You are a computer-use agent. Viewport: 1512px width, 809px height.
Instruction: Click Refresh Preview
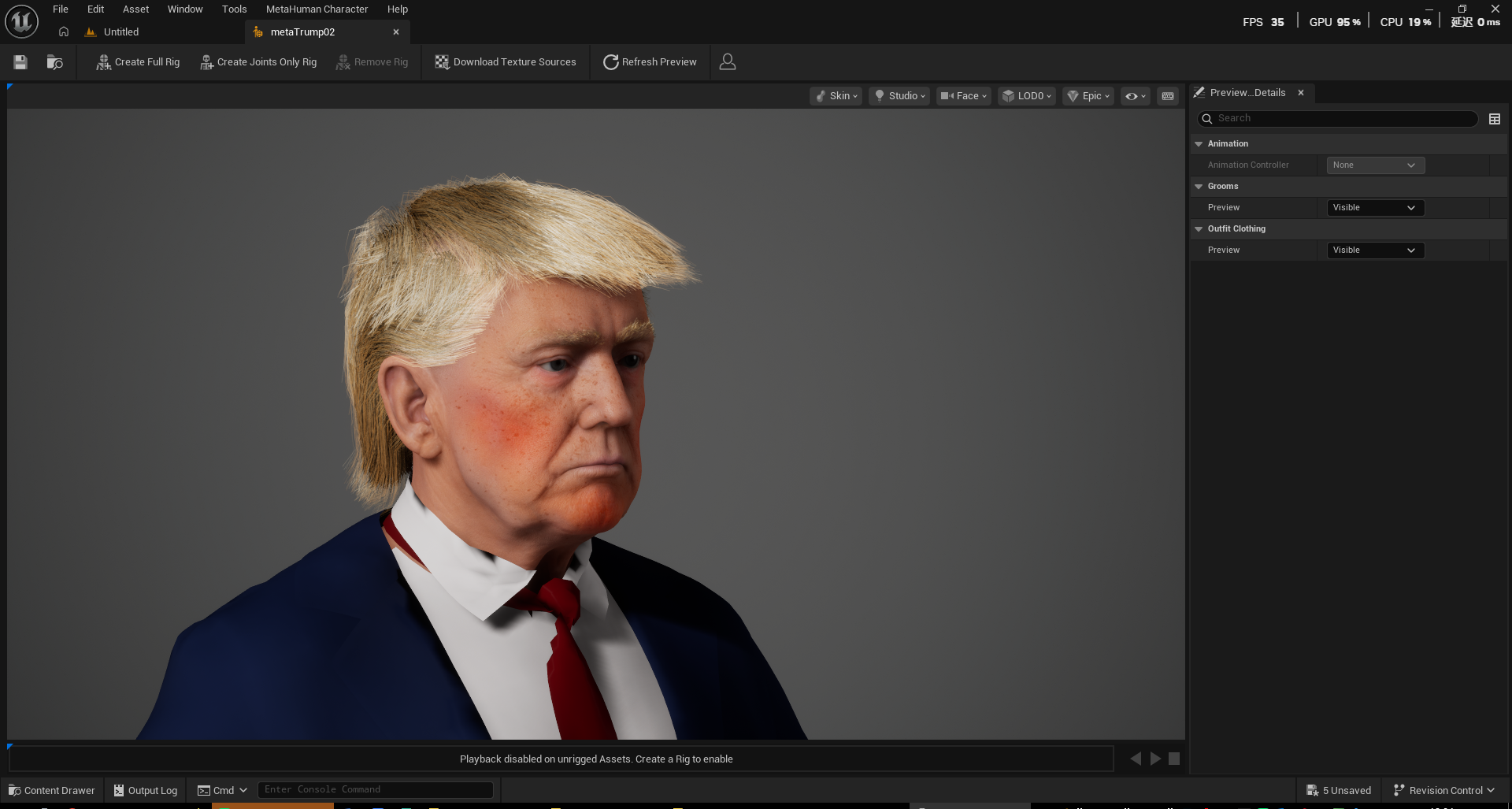click(650, 62)
